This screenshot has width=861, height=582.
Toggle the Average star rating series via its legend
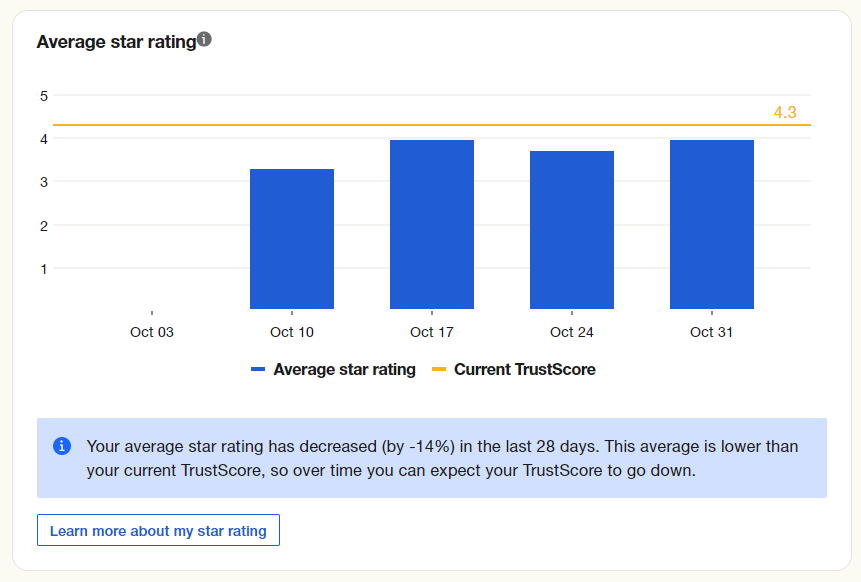tap(344, 369)
